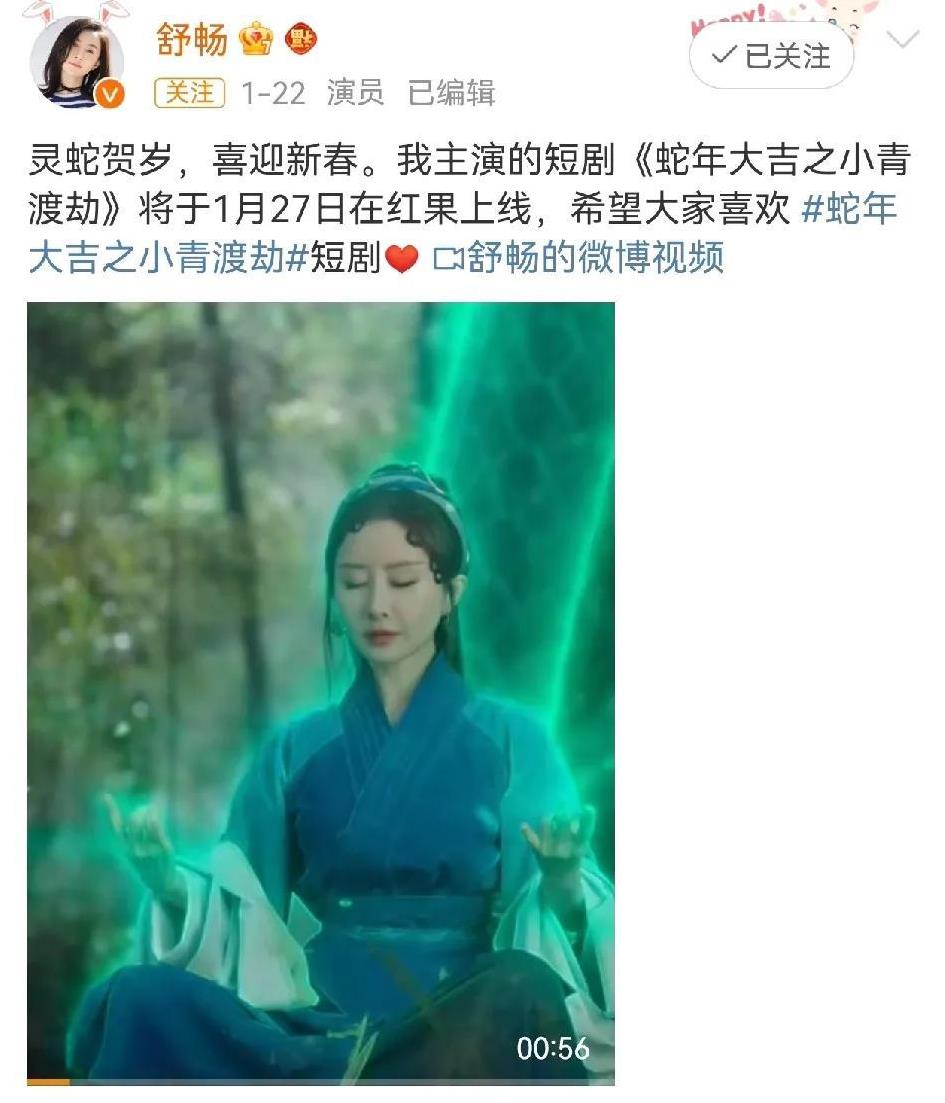945x1103 pixels.
Task: Click the post text 灵蛇贺岁
Action: tap(101, 160)
